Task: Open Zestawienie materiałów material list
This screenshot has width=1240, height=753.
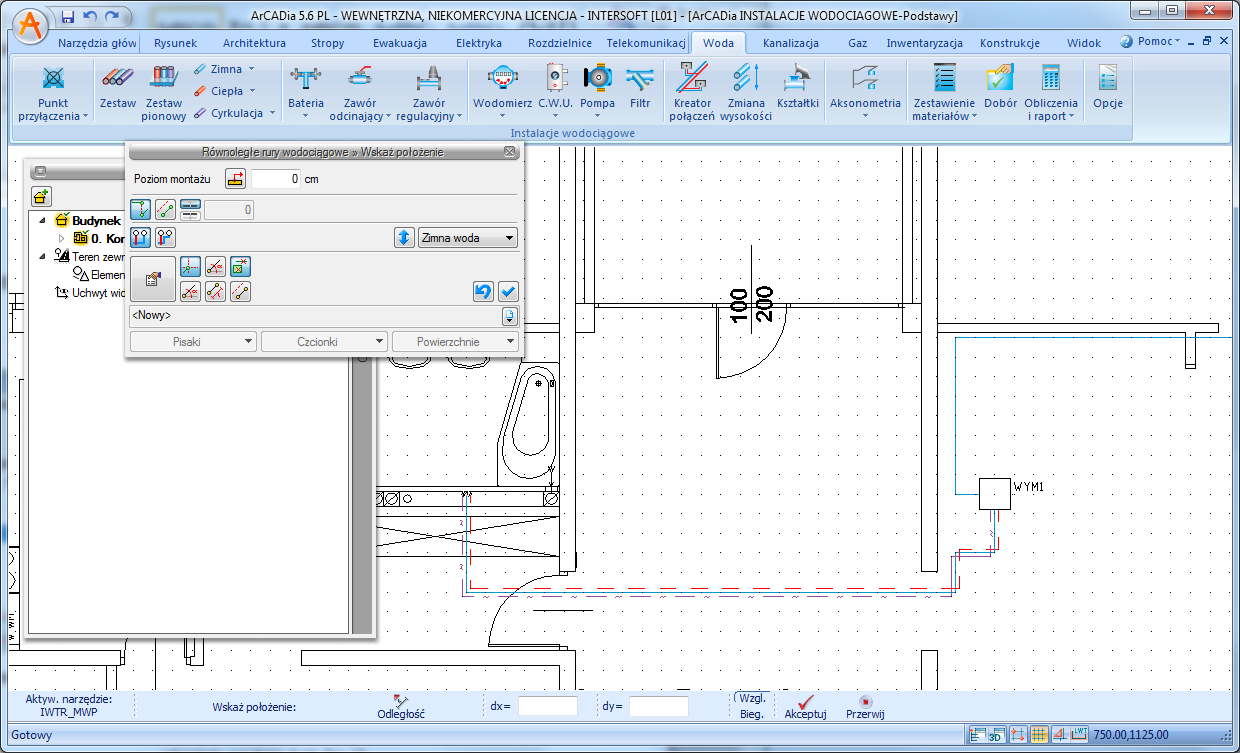Action: click(944, 92)
